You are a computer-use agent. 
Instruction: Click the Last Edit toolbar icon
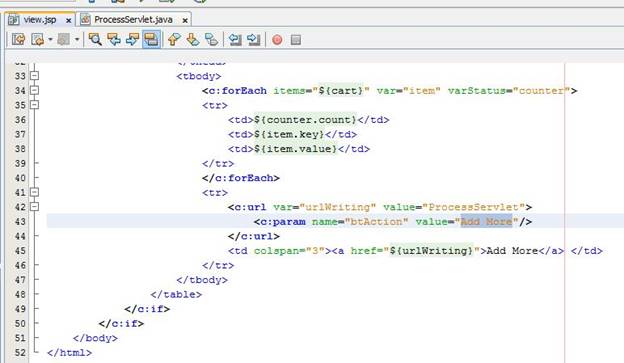click(x=18, y=39)
